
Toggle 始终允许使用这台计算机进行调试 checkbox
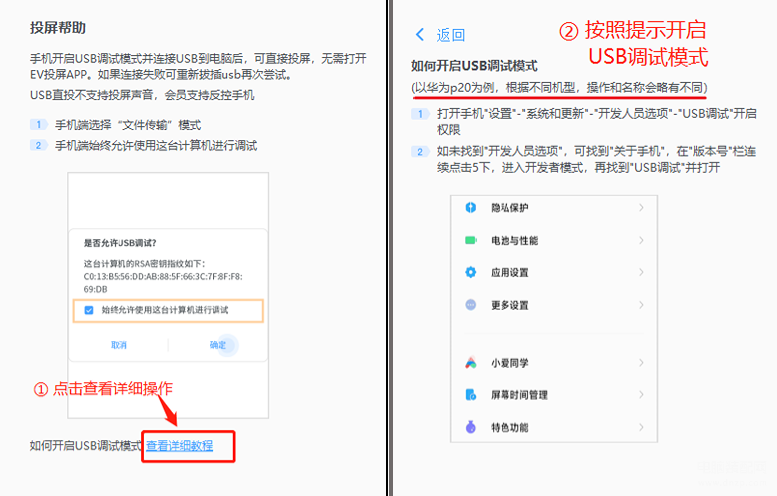[89, 310]
